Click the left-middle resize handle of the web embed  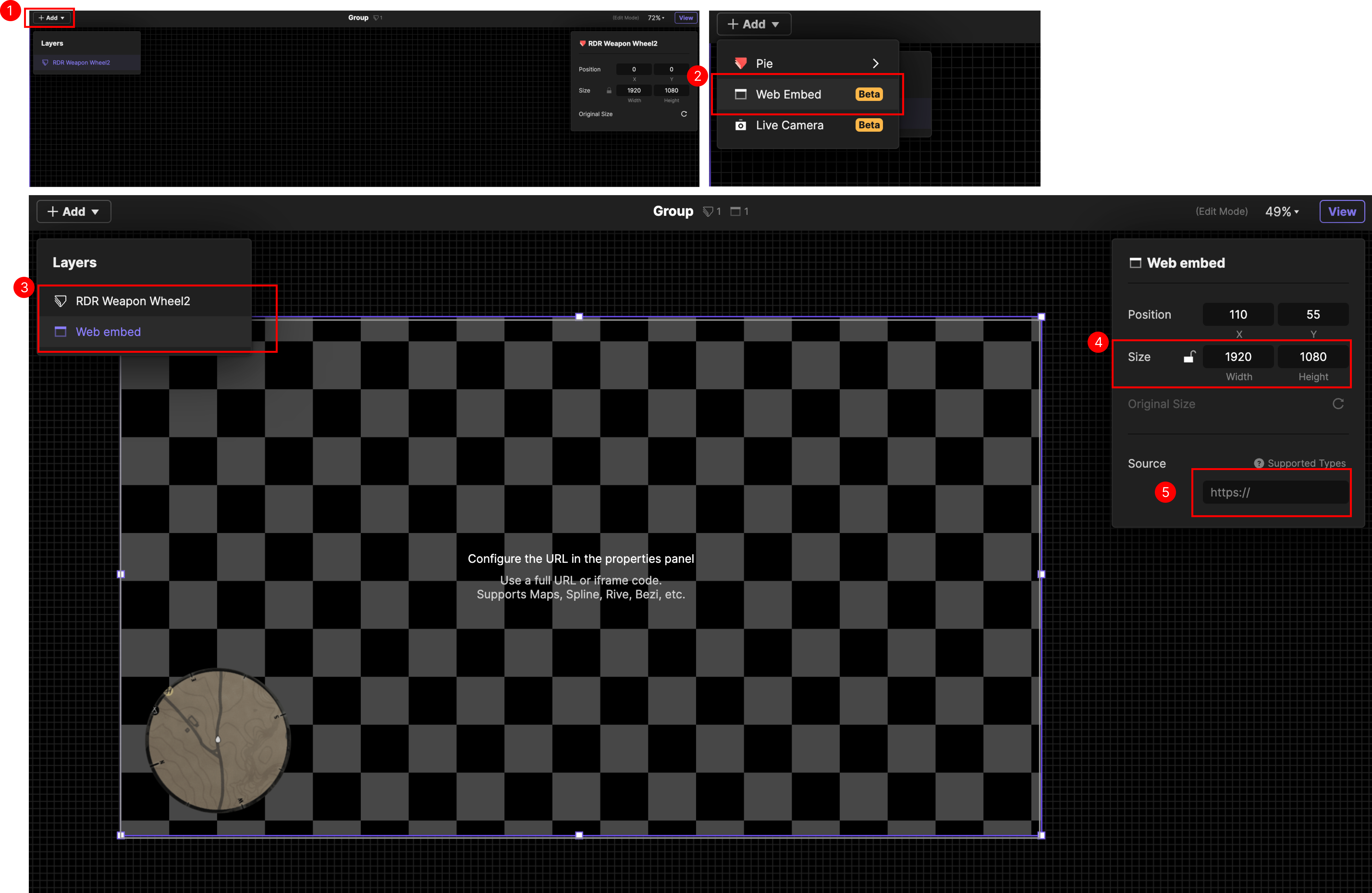coord(121,575)
